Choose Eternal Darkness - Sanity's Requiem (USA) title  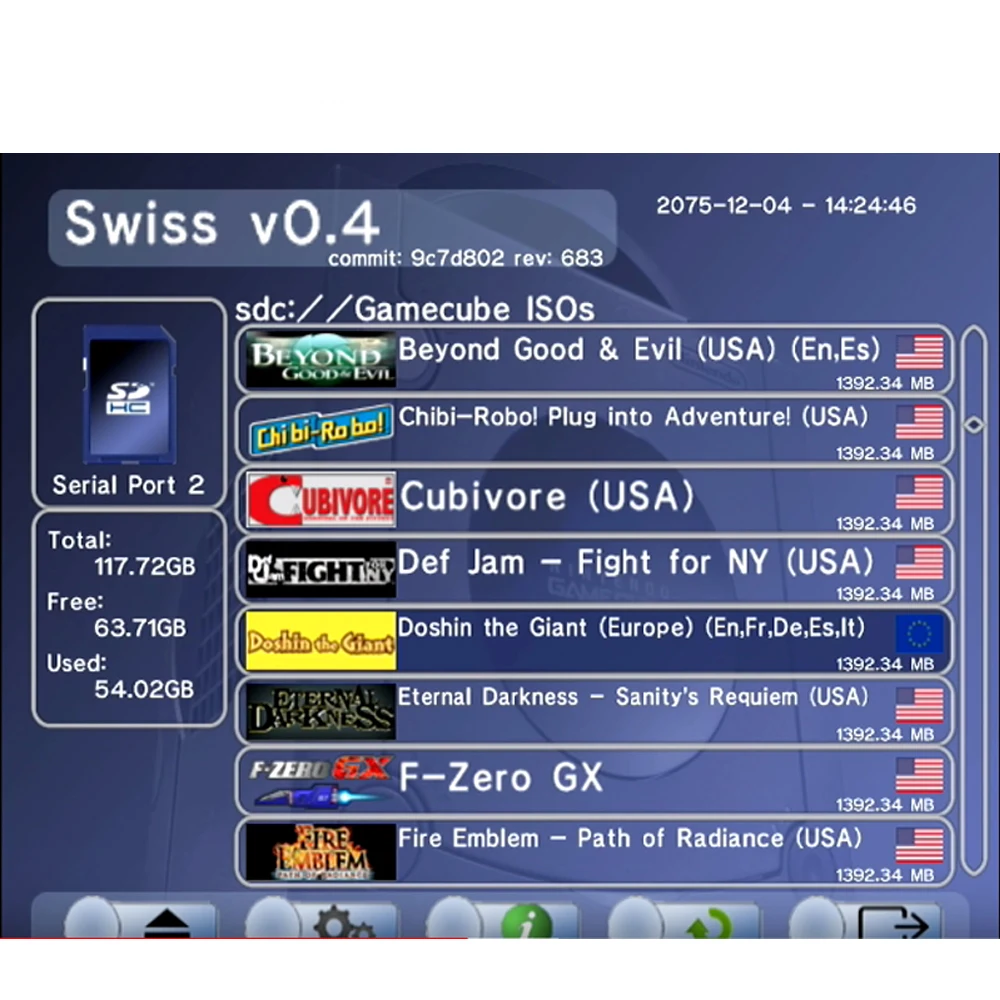coord(633,697)
